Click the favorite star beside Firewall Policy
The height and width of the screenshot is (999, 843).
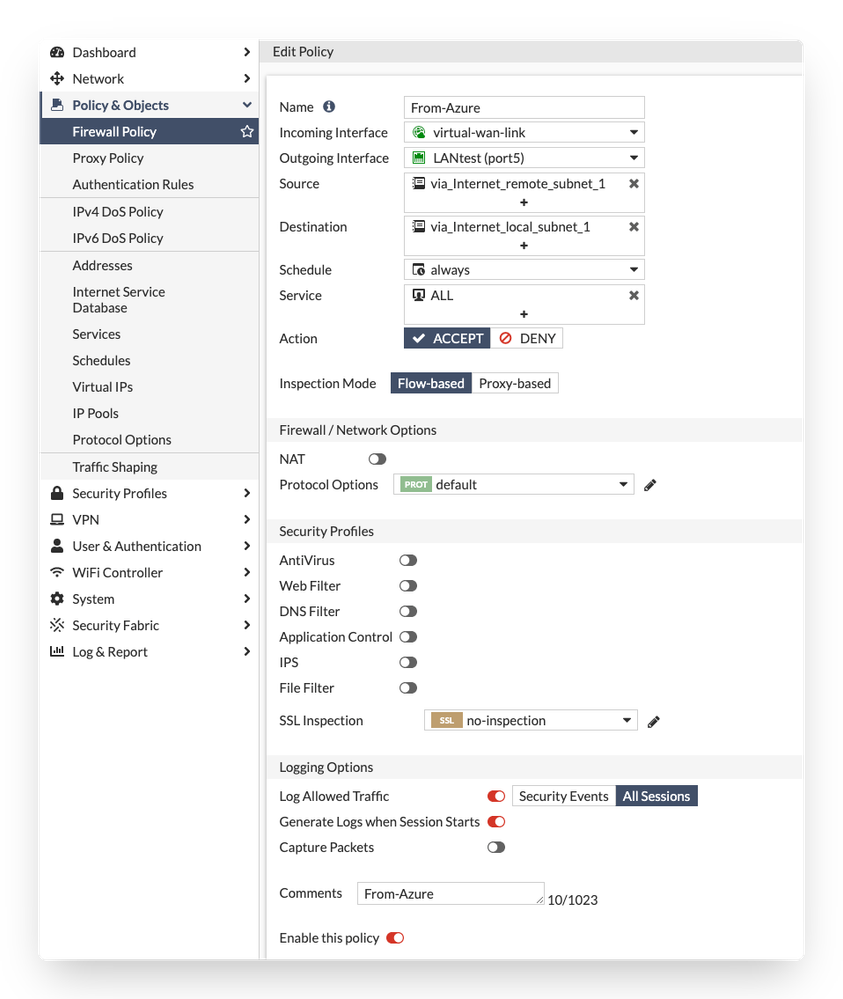247,132
